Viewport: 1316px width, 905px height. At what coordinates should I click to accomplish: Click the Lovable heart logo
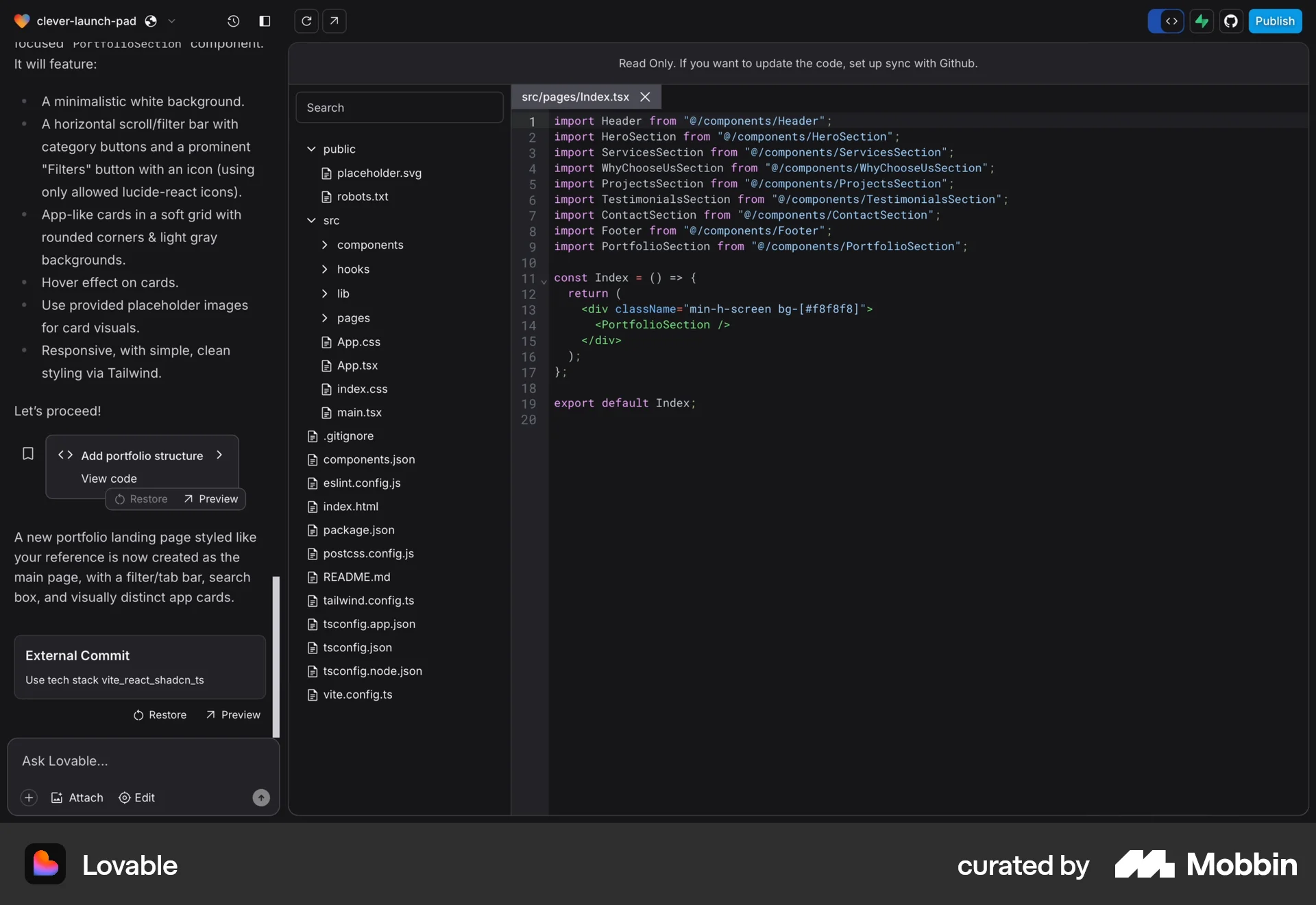(22, 21)
